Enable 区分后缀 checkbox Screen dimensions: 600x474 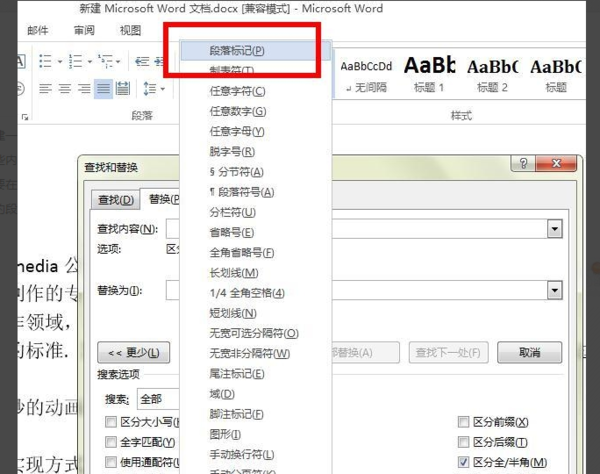[x=463, y=442]
